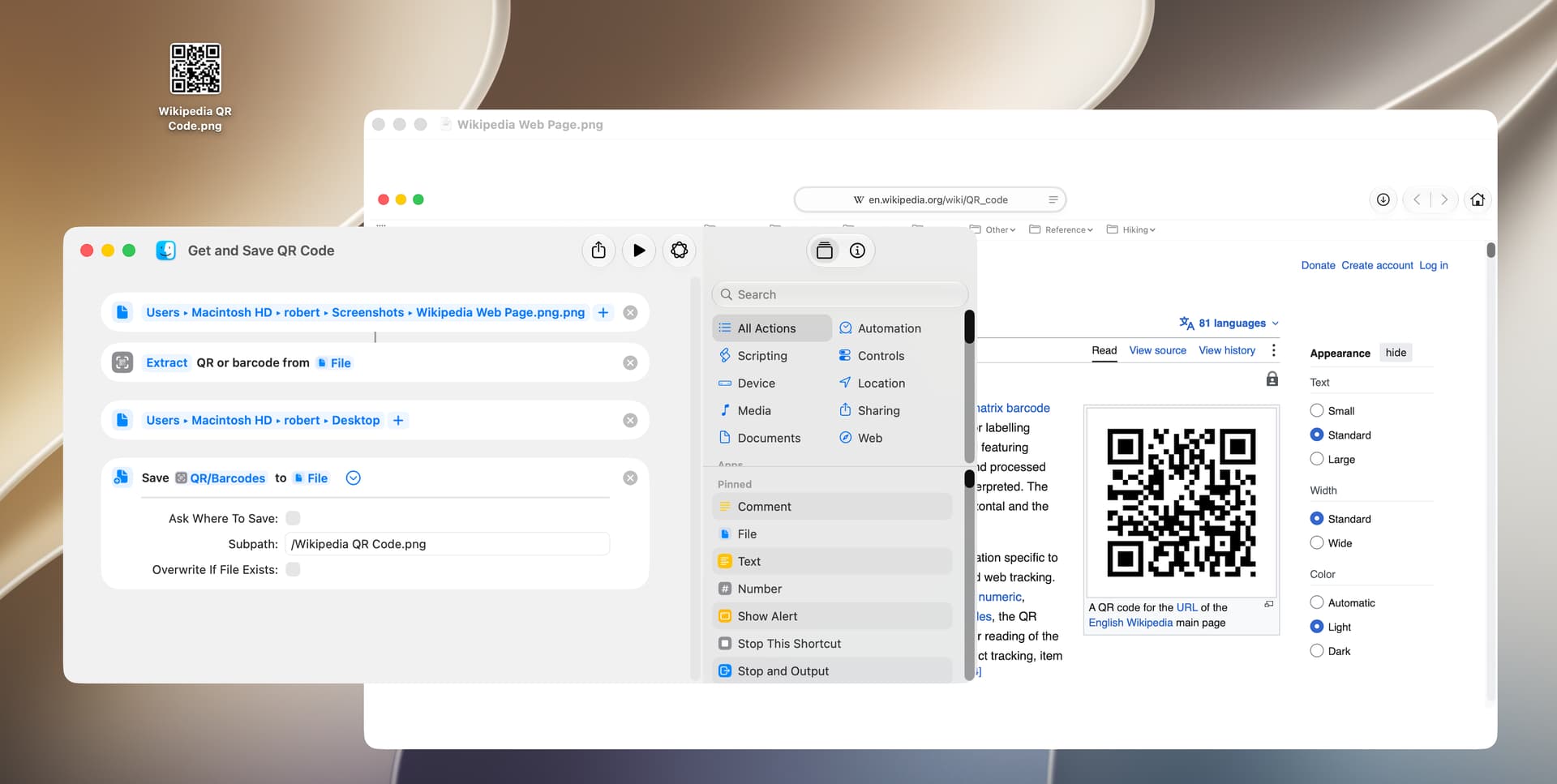The image size is (1557, 784).
Task: Click the Shortcuts app icon in title bar
Action: point(165,251)
